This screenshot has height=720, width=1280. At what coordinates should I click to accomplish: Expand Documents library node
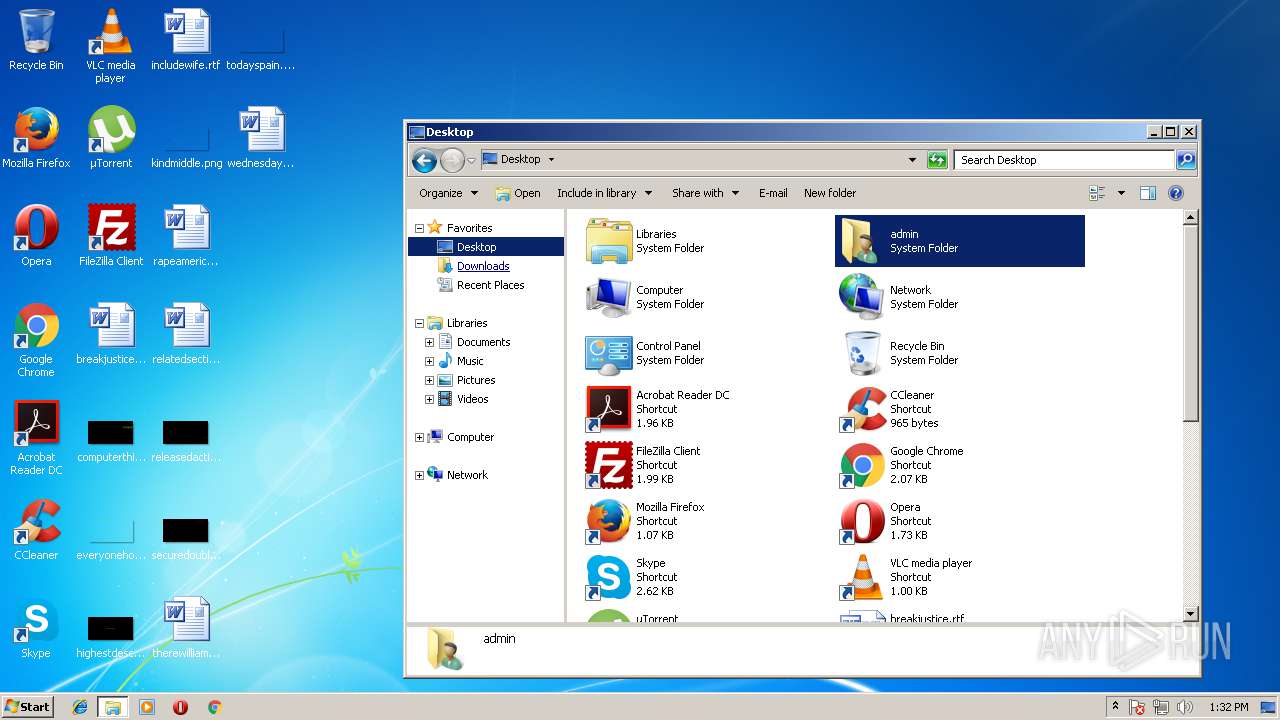point(429,342)
